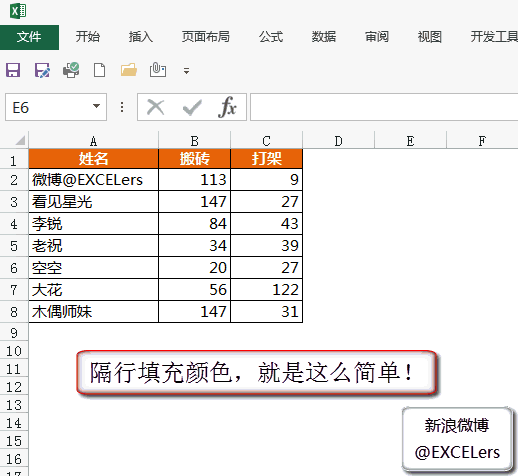
Task: Click into the formula bar input
Action: [384, 107]
